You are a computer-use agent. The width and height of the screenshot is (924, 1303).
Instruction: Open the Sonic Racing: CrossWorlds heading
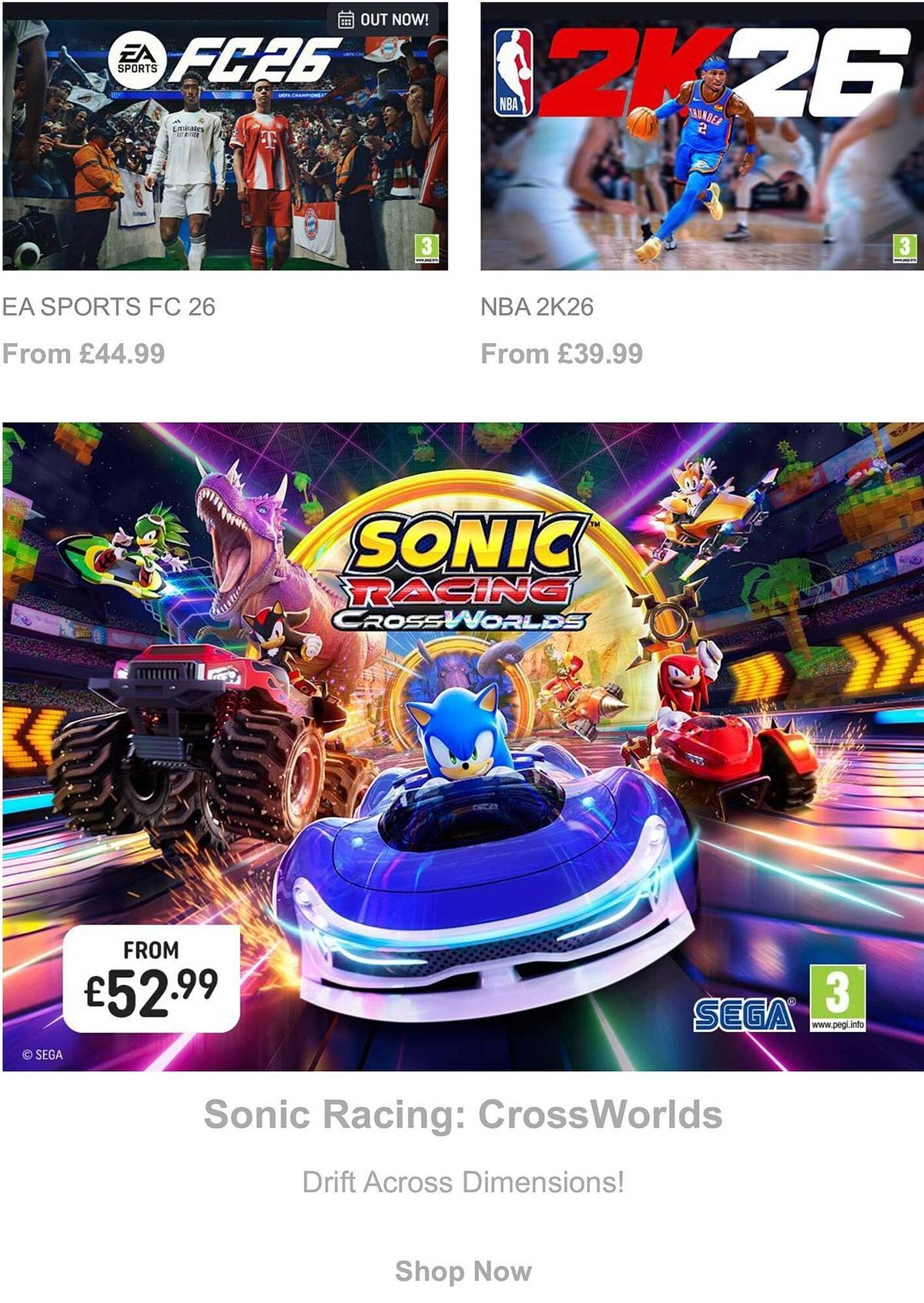point(463,1114)
